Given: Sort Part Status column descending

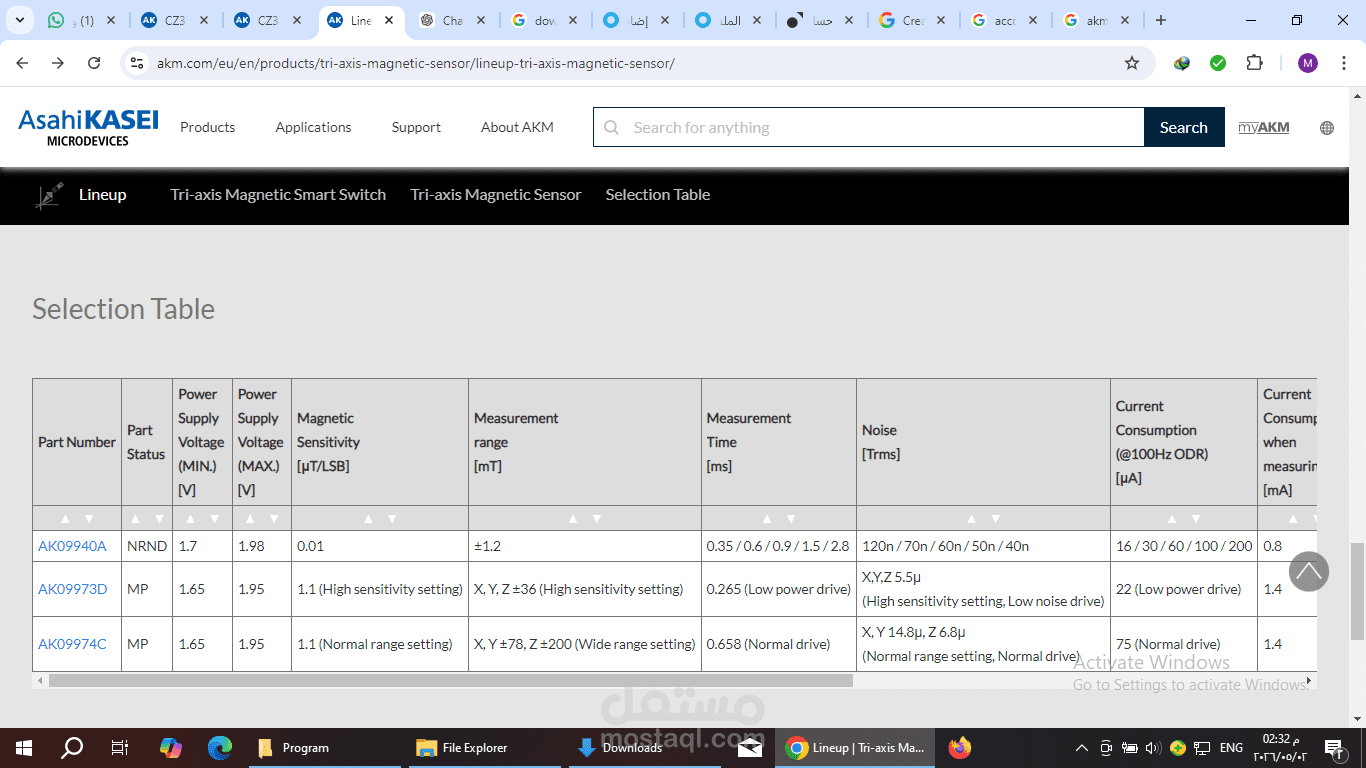Looking at the screenshot, I should click(158, 519).
